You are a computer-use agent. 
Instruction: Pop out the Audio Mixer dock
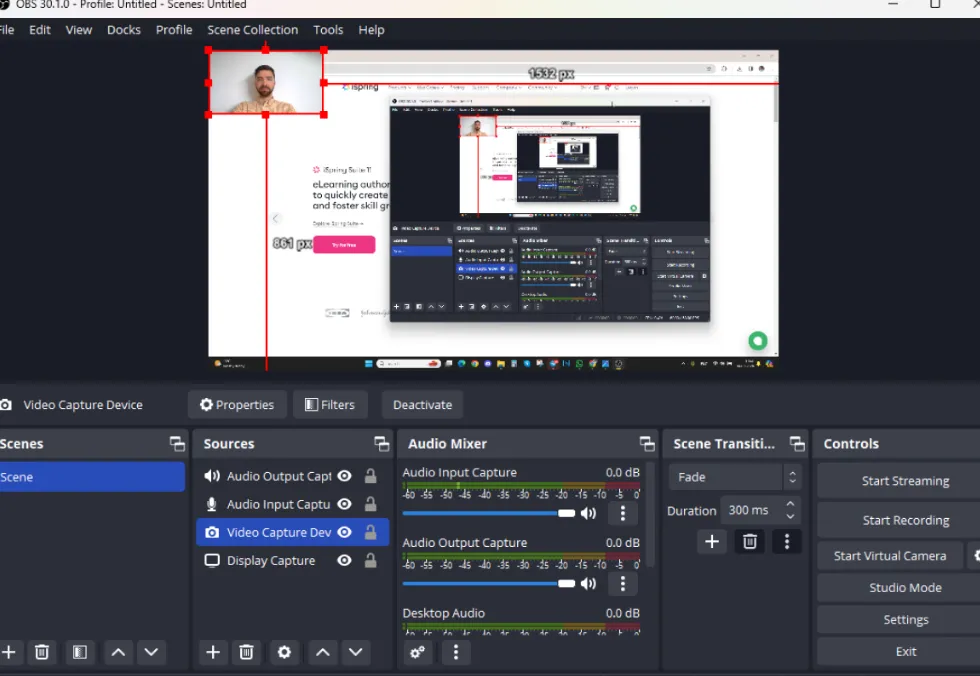point(647,444)
